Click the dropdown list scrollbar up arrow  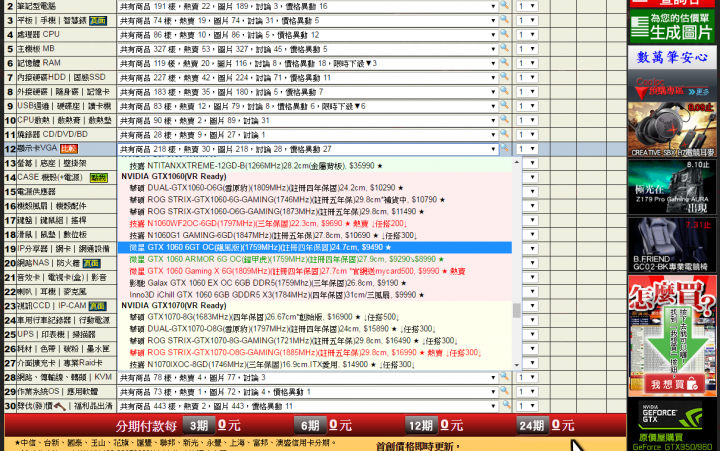point(517,163)
